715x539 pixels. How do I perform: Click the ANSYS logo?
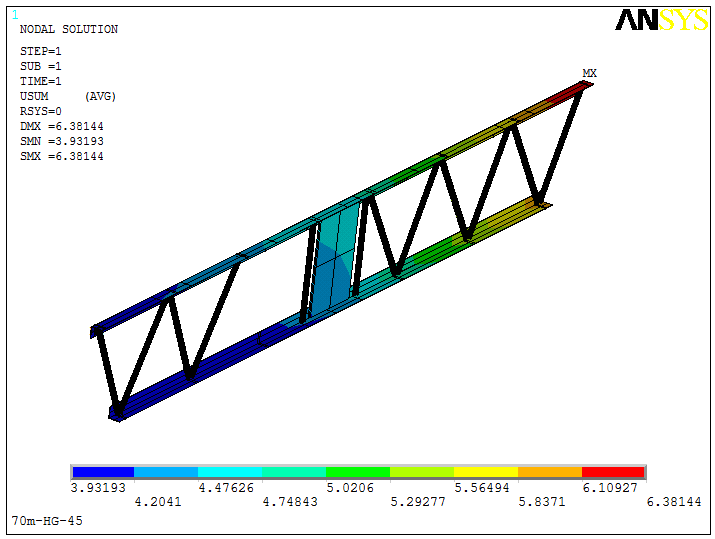click(x=661, y=20)
